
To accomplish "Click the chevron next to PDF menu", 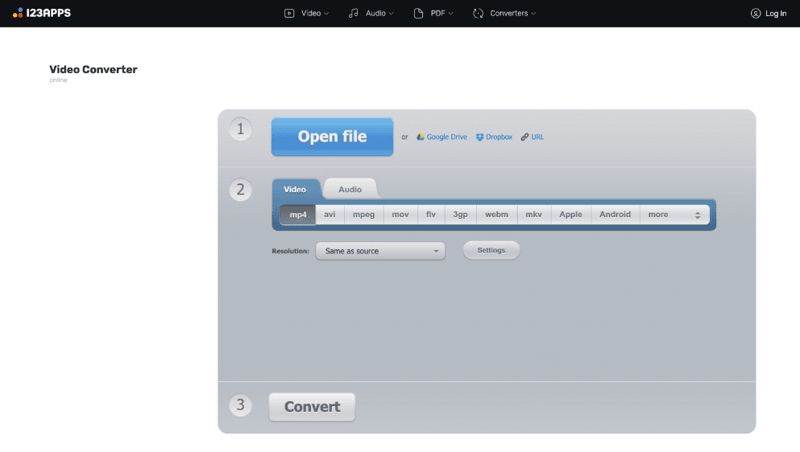I will (451, 14).
